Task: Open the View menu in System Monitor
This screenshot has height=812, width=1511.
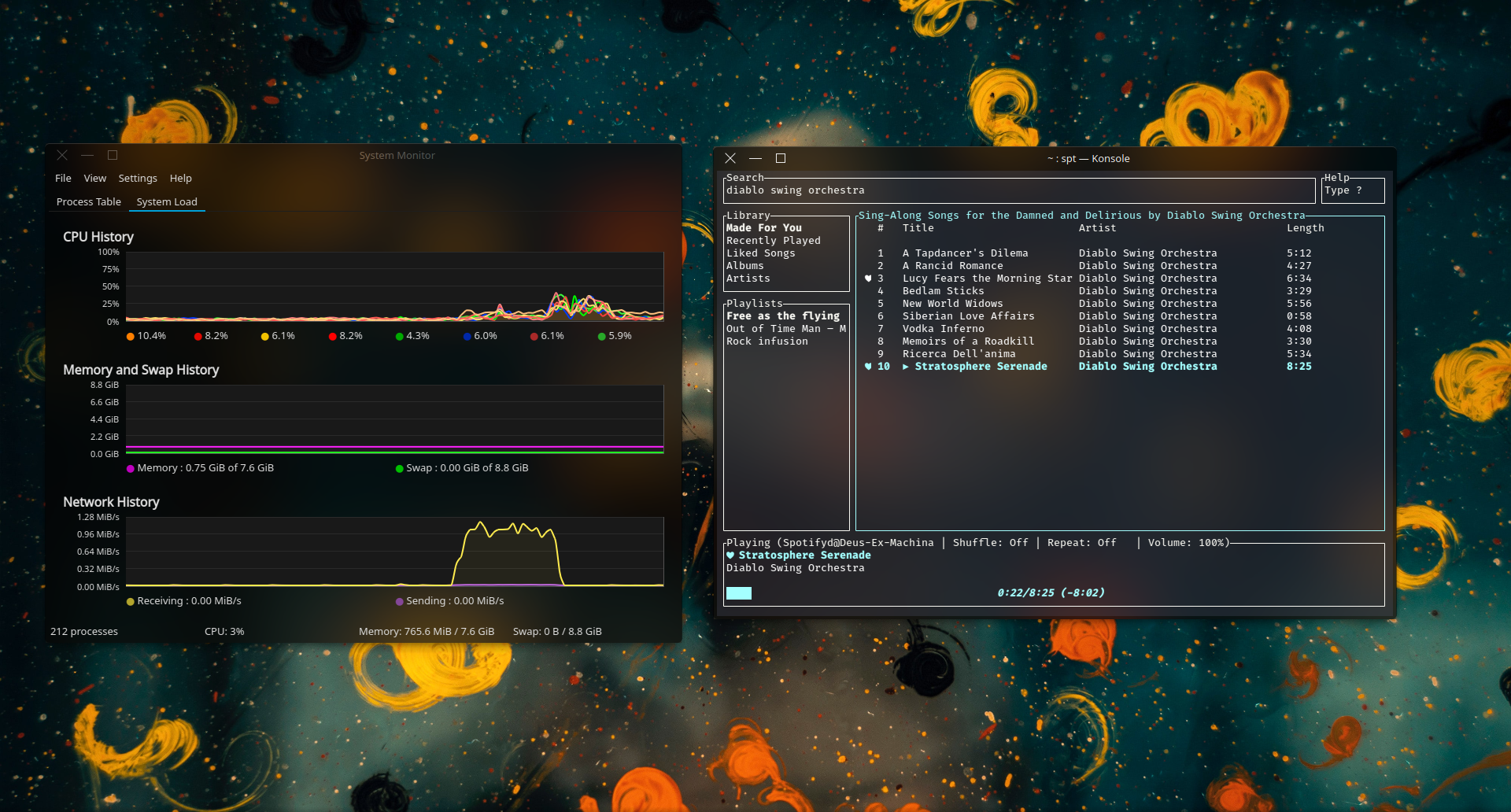Action: (95, 179)
